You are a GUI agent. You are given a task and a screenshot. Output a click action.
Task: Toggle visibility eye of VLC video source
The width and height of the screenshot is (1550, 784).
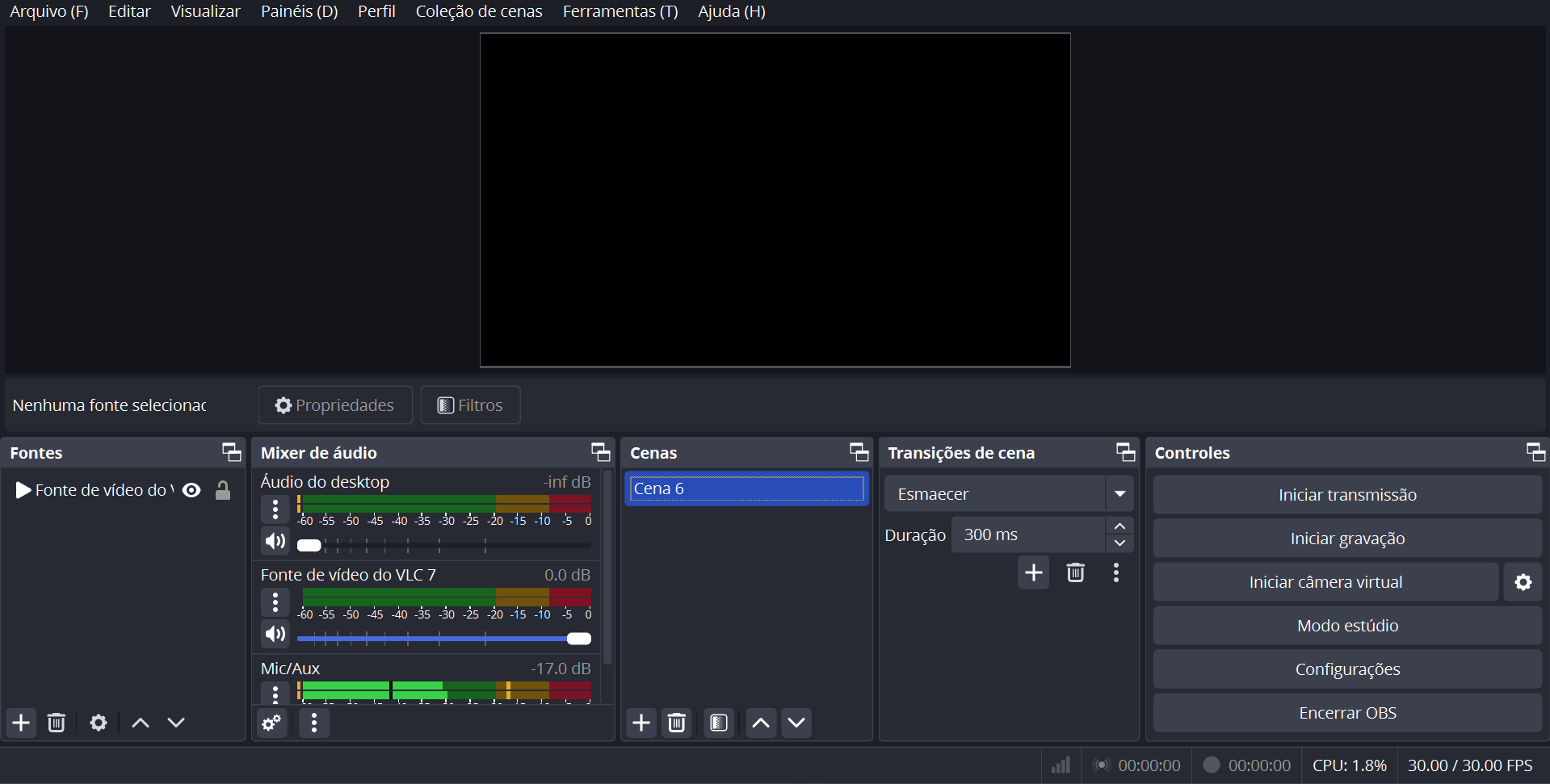191,490
